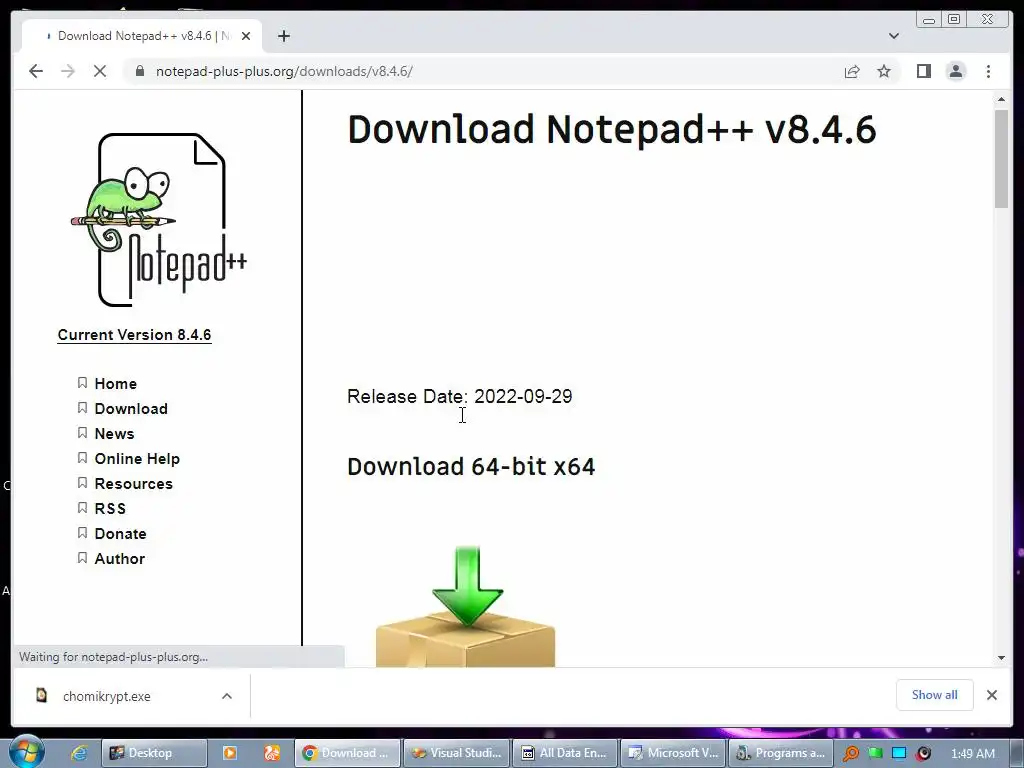
Task: Switch to Chrome Download taskbar button
Action: 347,753
